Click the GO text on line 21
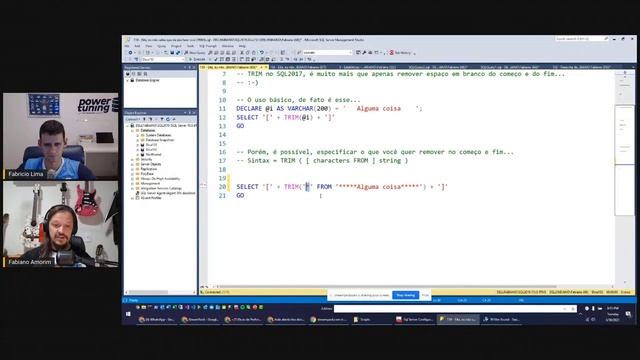 pyautogui.click(x=240, y=196)
